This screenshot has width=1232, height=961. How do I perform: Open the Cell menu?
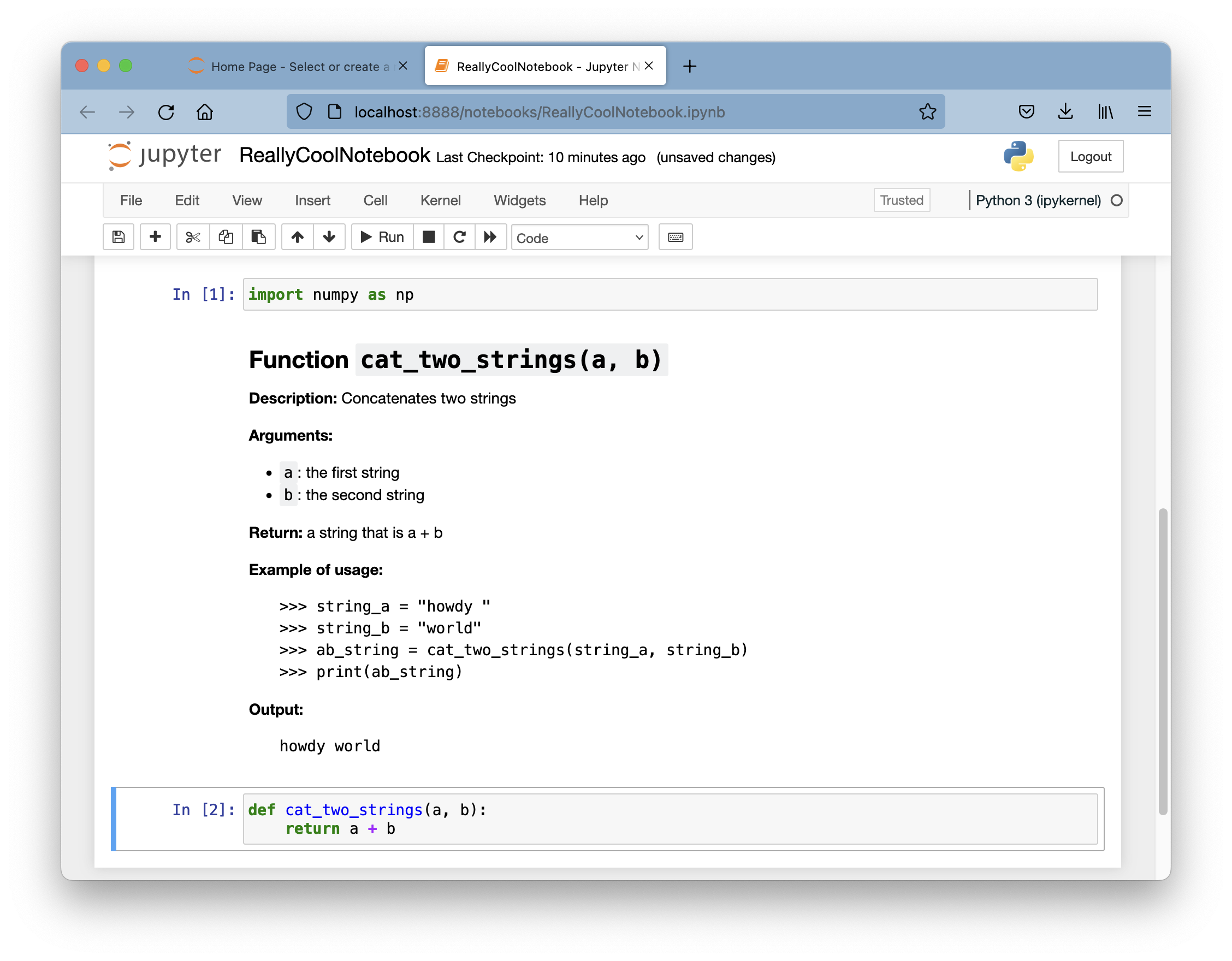(375, 200)
